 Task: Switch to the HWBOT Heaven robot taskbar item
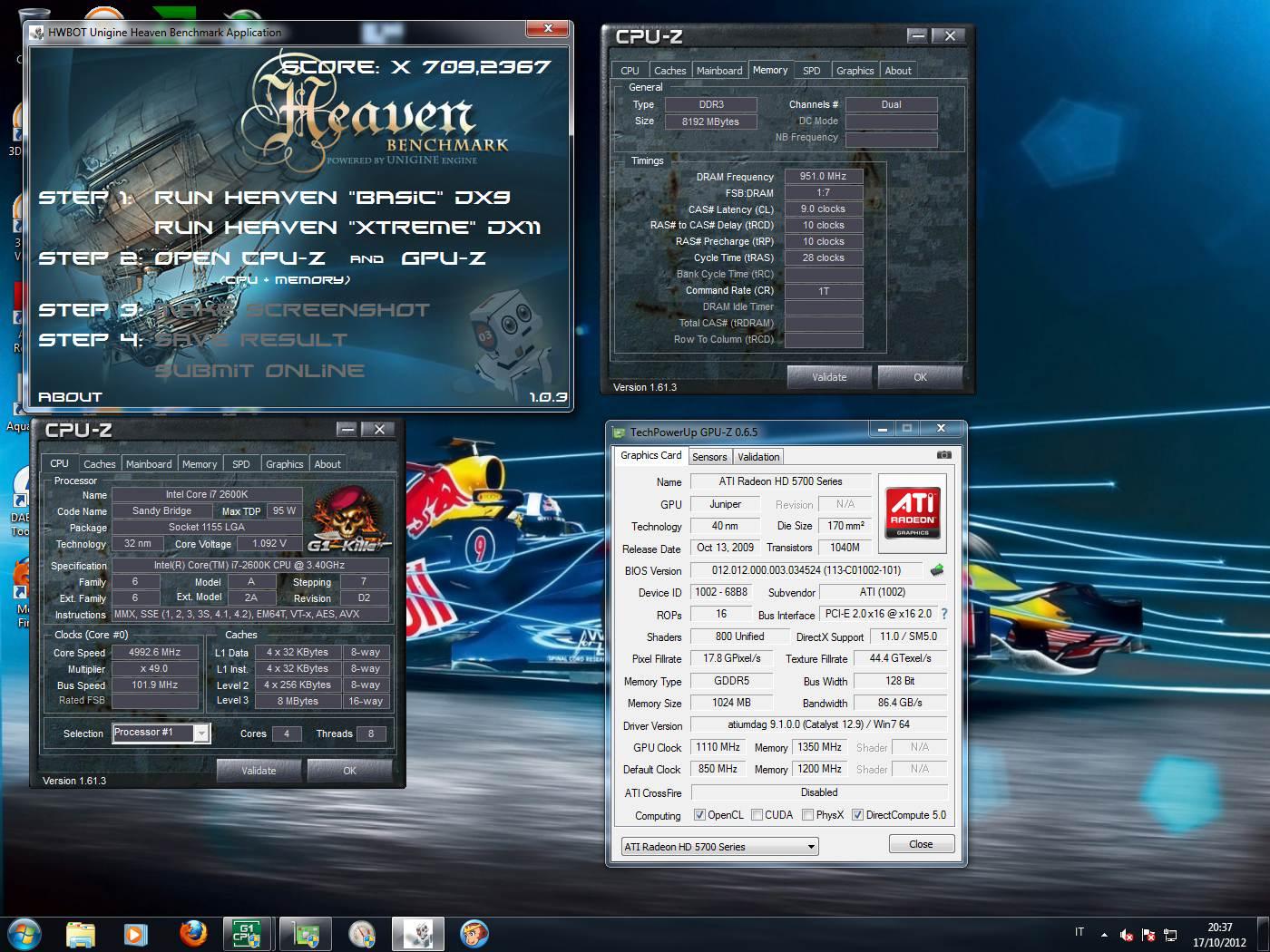click(418, 933)
